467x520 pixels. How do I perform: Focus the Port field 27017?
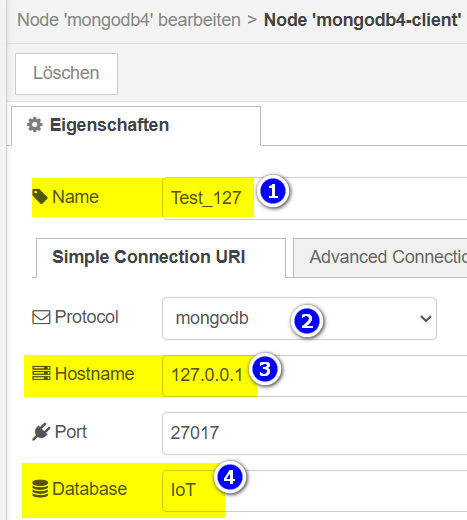(x=315, y=433)
